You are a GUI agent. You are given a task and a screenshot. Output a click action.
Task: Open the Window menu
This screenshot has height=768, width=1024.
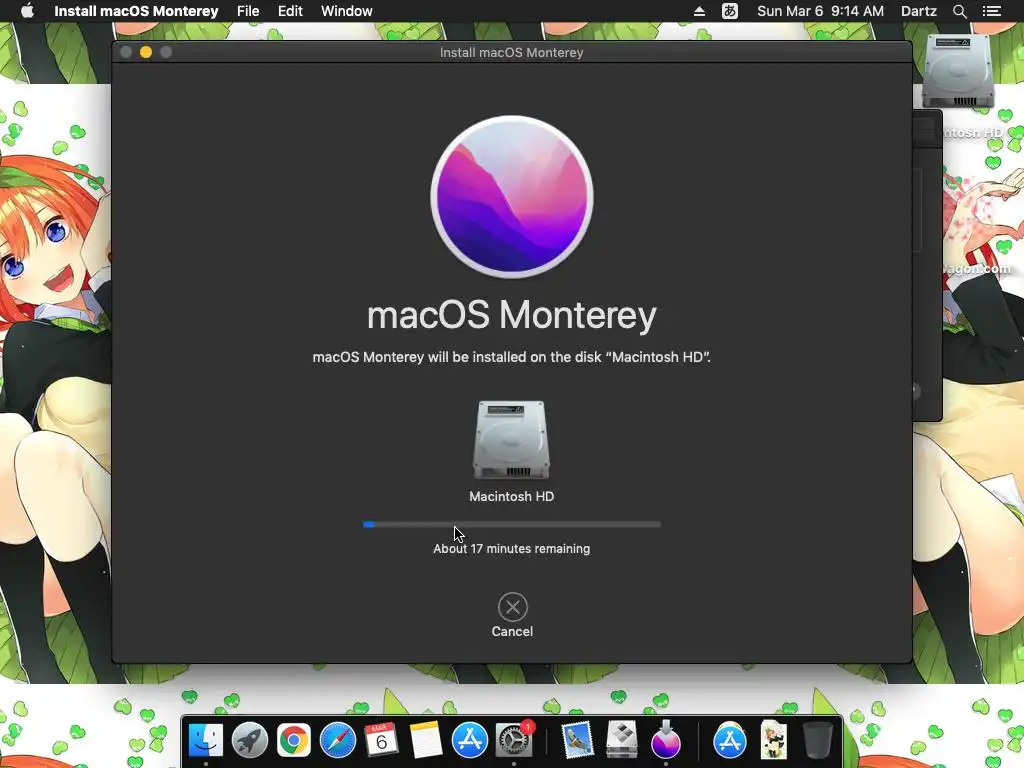(x=347, y=11)
